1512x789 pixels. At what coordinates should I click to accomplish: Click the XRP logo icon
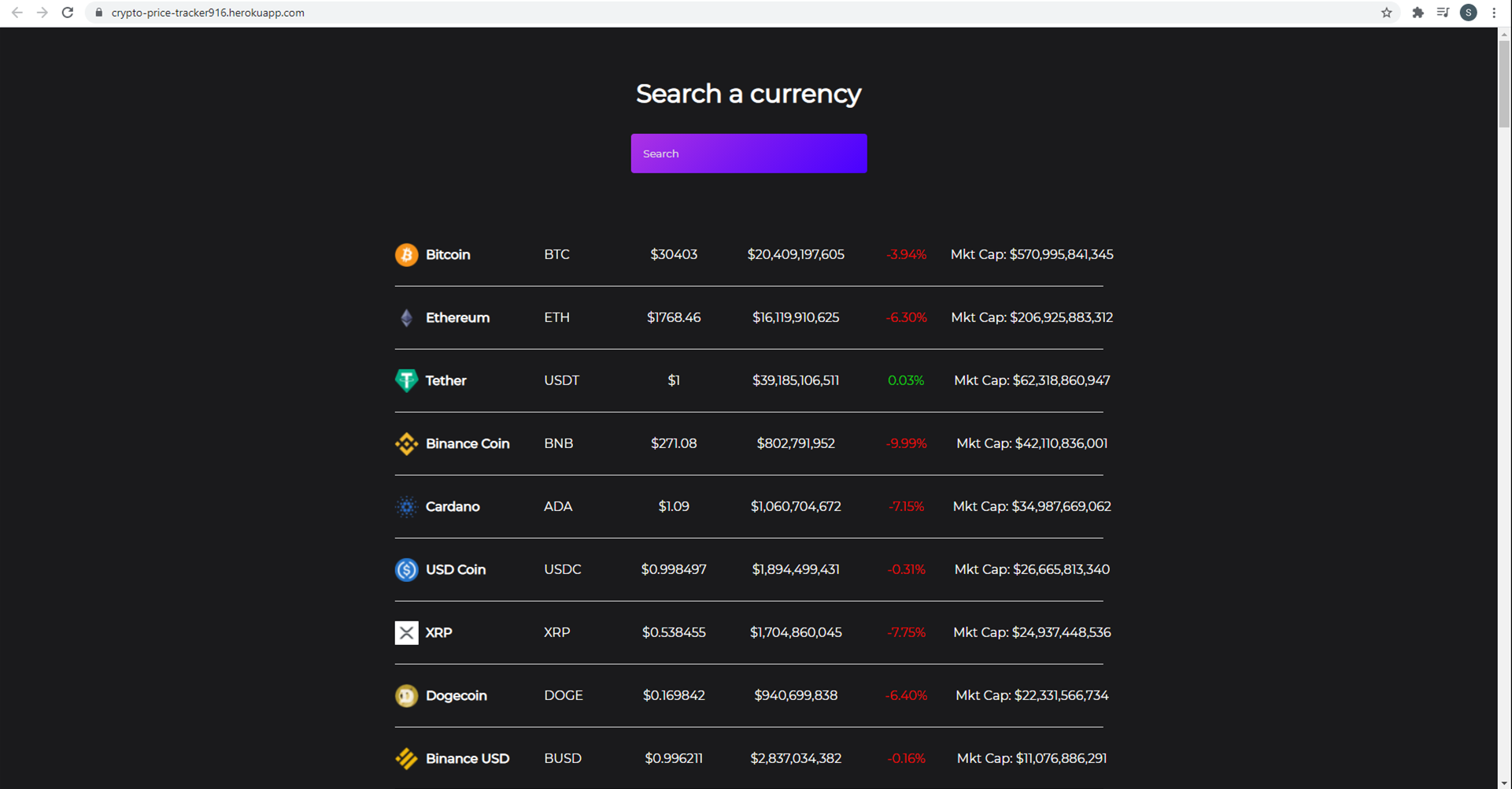pos(406,632)
